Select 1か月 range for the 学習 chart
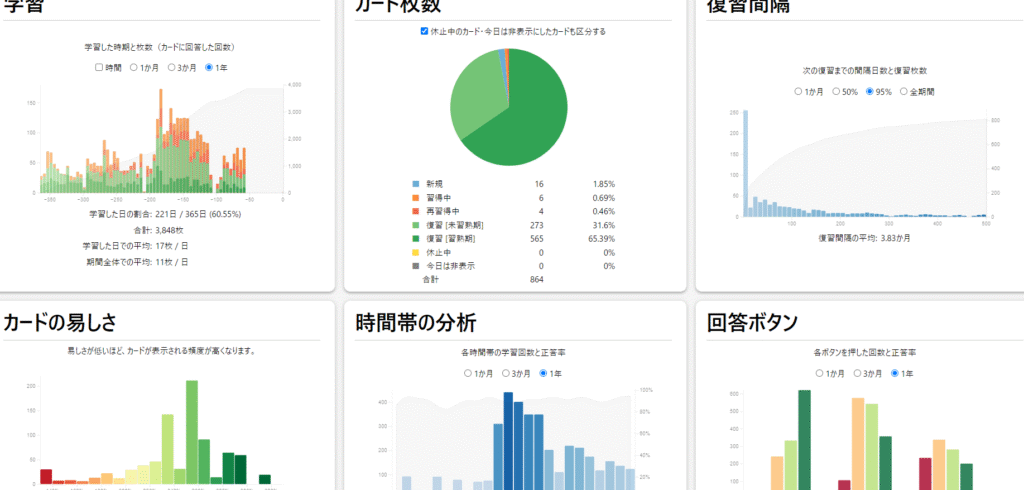This screenshot has height=490, width=1024. tap(134, 67)
